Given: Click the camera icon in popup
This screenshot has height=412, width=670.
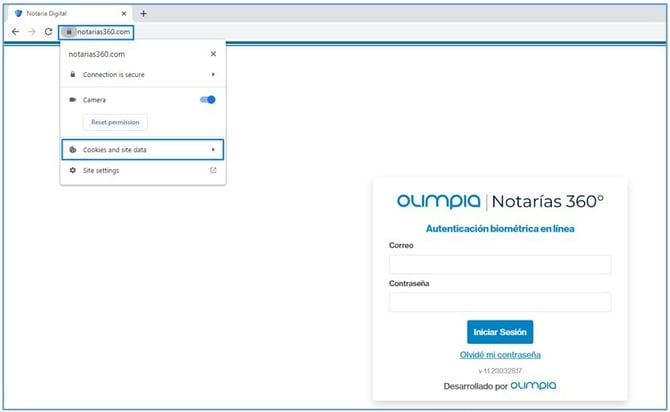Looking at the screenshot, I should pyautogui.click(x=72, y=100).
